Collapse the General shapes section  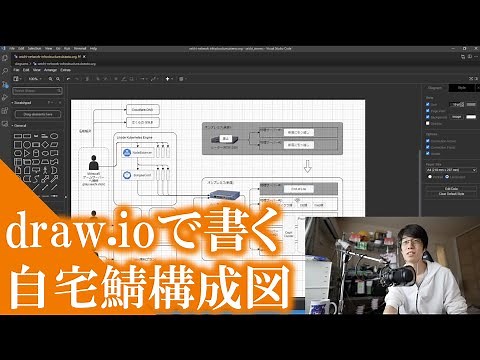pos(19,126)
